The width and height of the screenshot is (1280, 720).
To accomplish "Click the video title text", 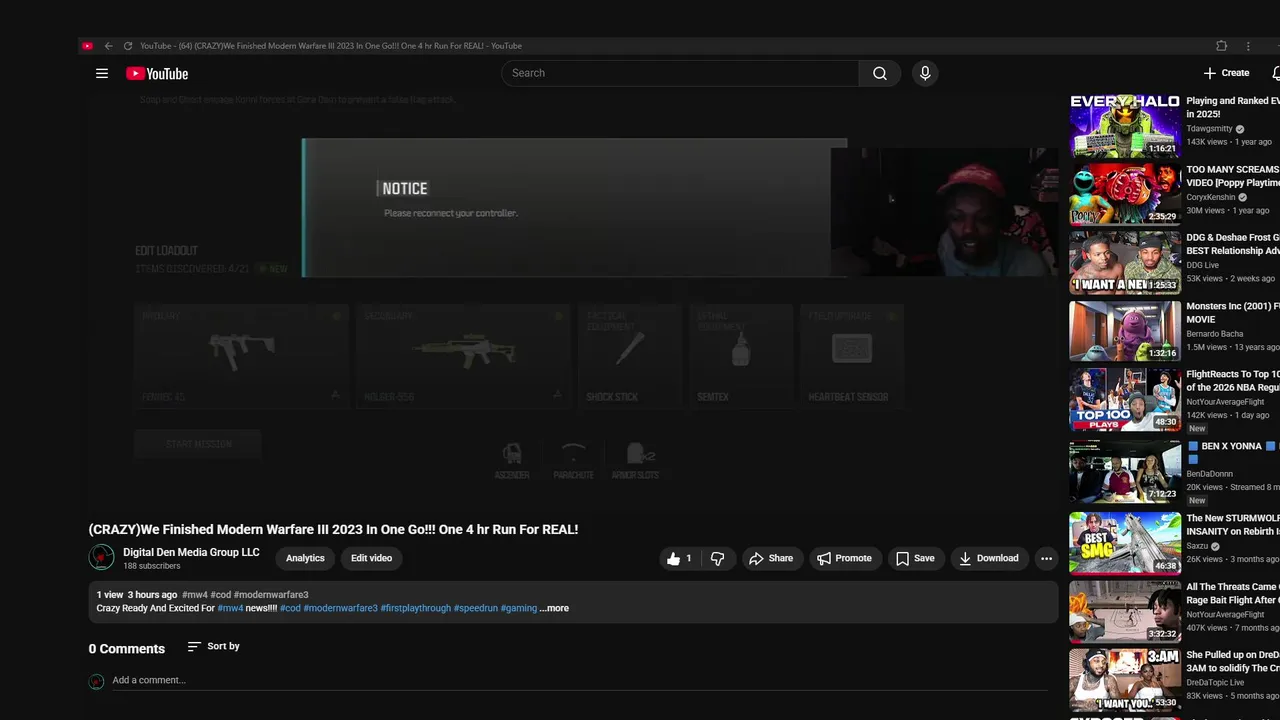I will click(333, 529).
